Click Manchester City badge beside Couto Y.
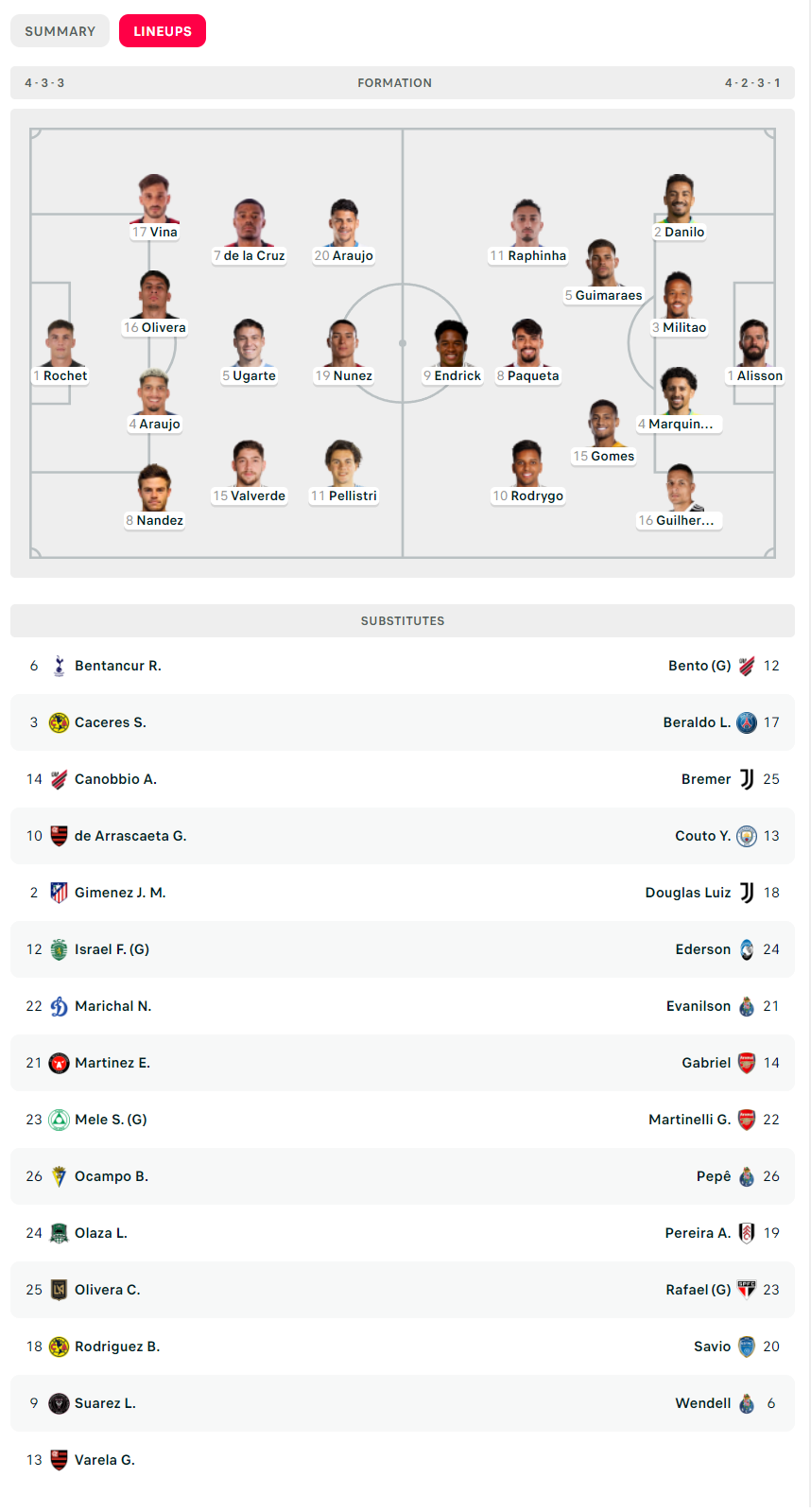The height and width of the screenshot is (1512, 811). 747,836
